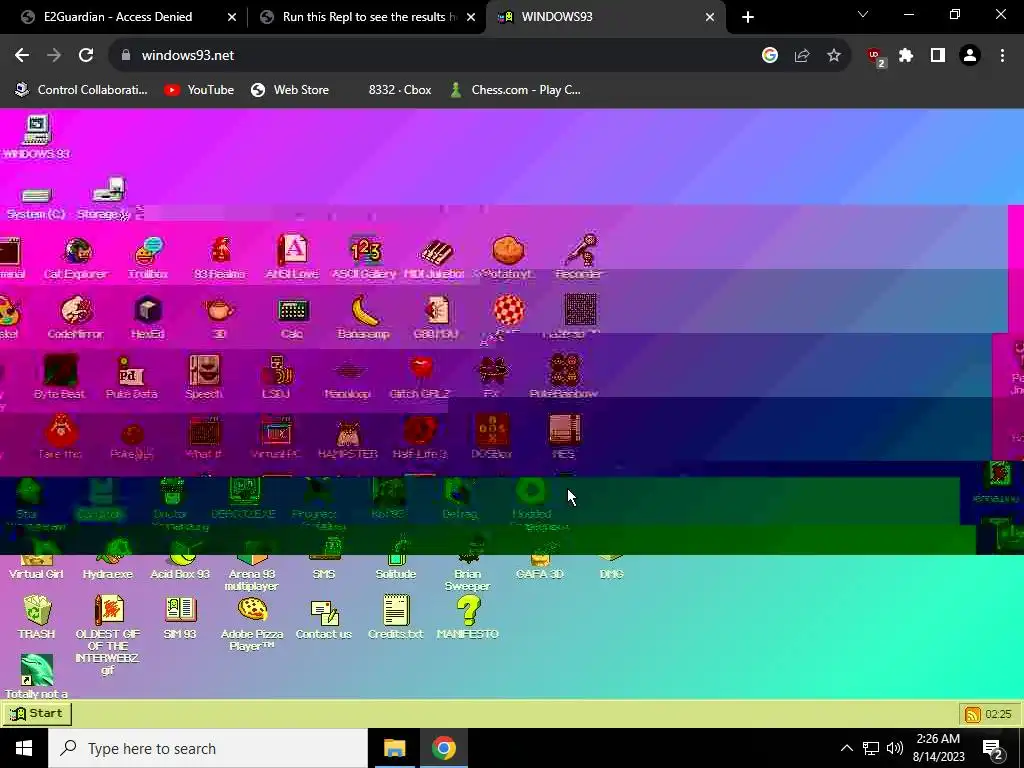Open the Virtual Girl icon

36,566
